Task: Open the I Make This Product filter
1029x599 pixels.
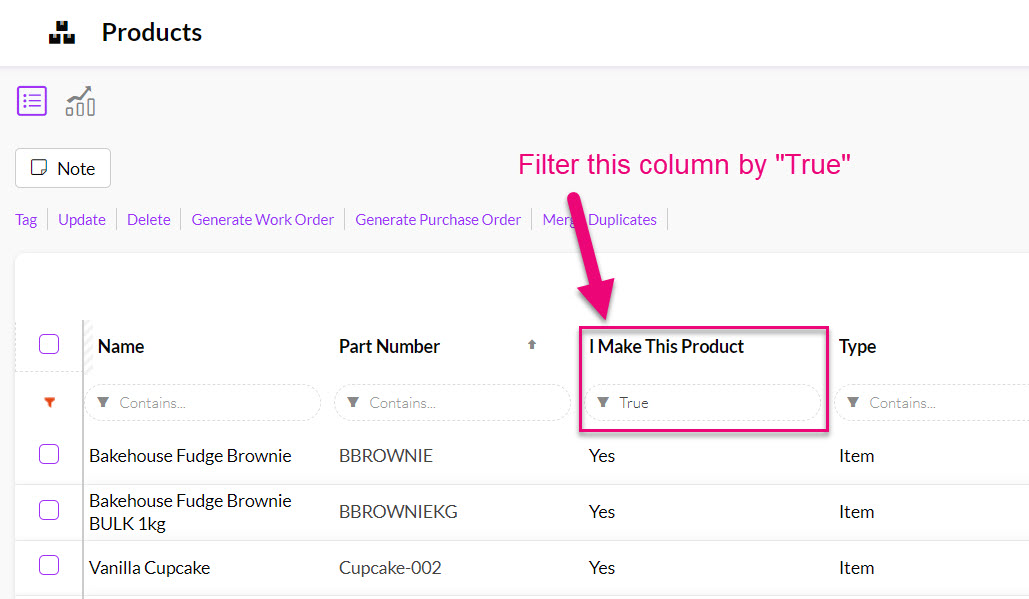Action: click(x=702, y=403)
